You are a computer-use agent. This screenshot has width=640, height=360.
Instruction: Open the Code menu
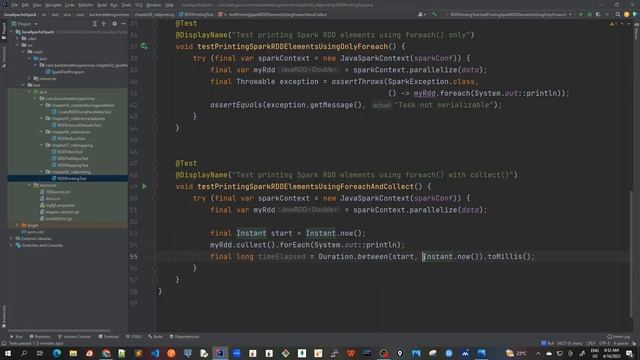click(70, 5)
